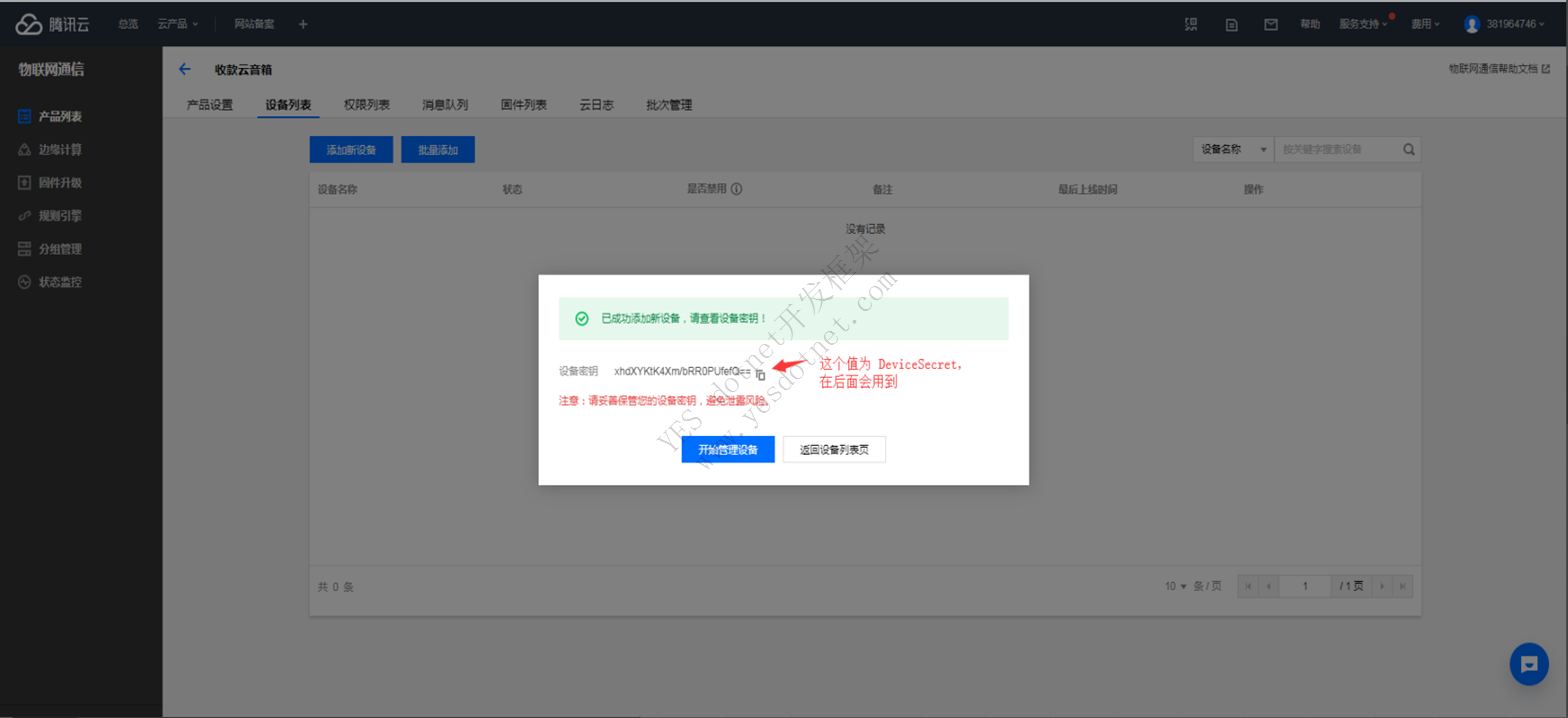
Task: Switch to the 权限列表 tab
Action: pyautogui.click(x=366, y=105)
